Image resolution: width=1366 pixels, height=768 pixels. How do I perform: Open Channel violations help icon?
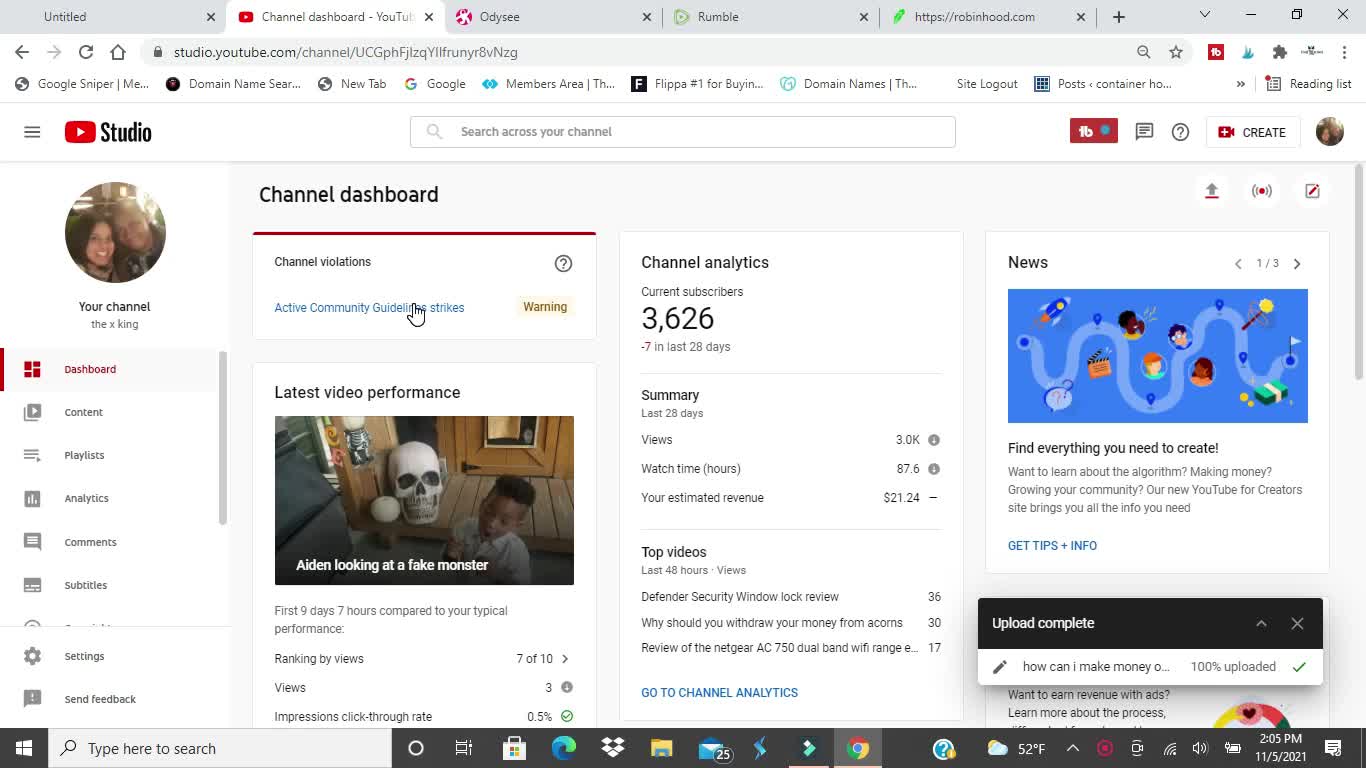pos(563,263)
